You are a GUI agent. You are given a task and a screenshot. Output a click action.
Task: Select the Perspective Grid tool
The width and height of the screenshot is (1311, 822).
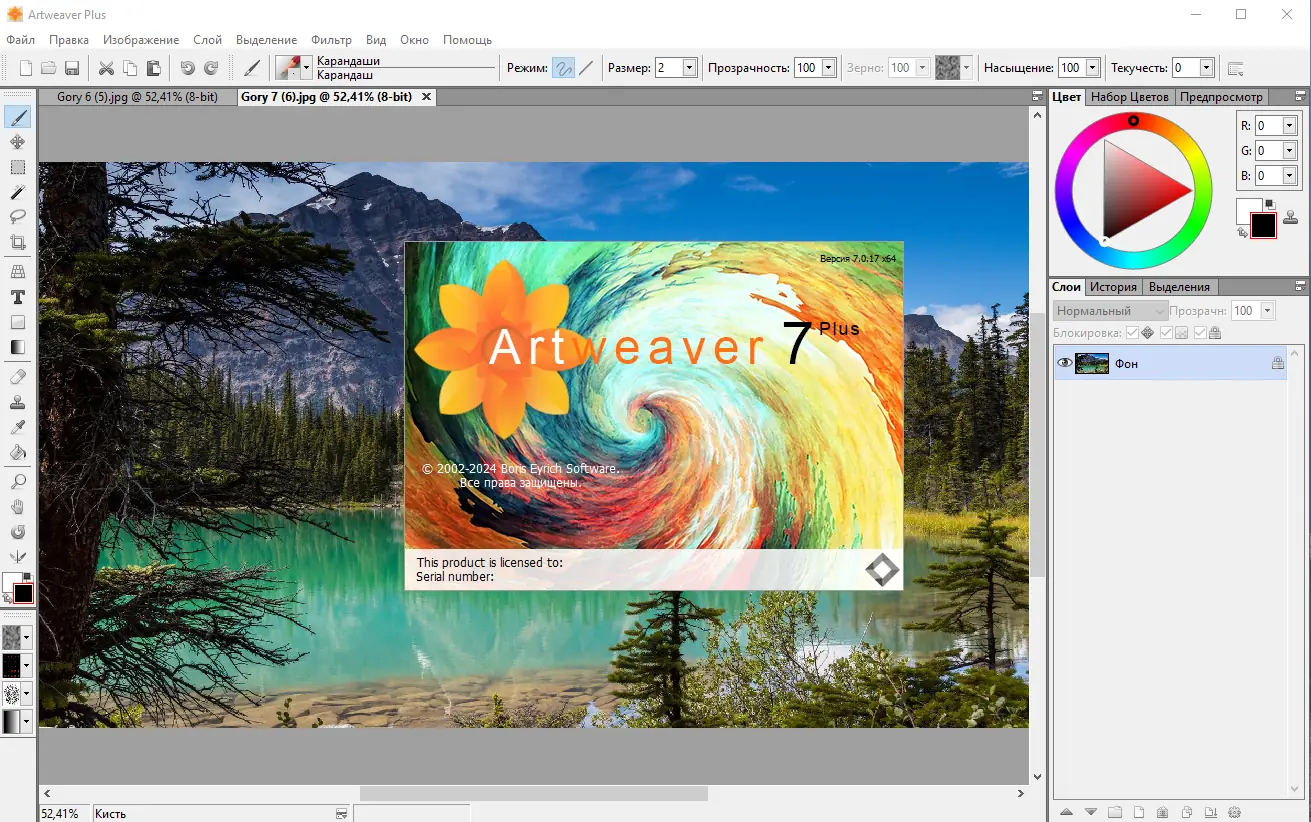pyautogui.click(x=18, y=271)
